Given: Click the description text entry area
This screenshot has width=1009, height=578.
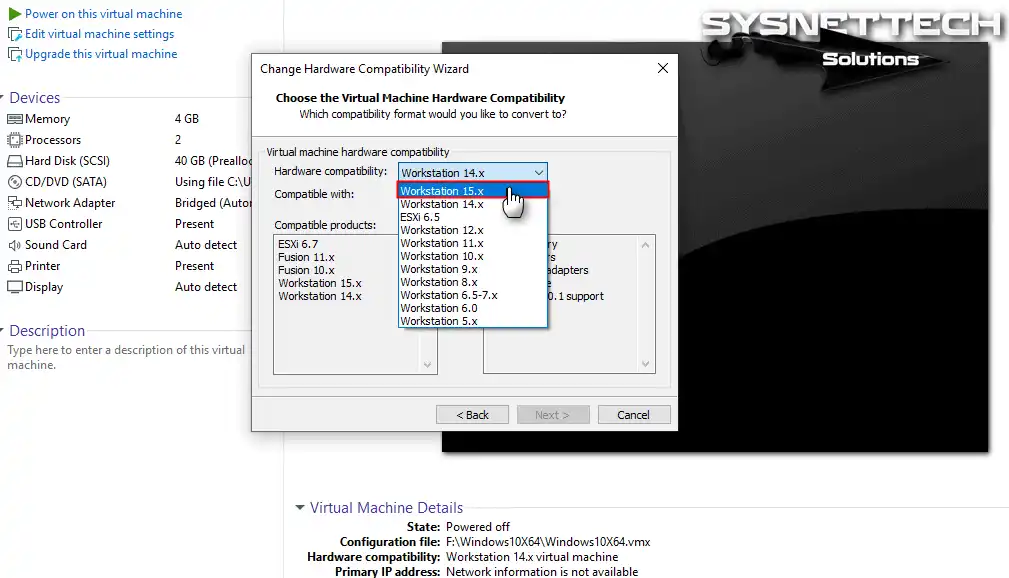Looking at the screenshot, I should [126, 357].
